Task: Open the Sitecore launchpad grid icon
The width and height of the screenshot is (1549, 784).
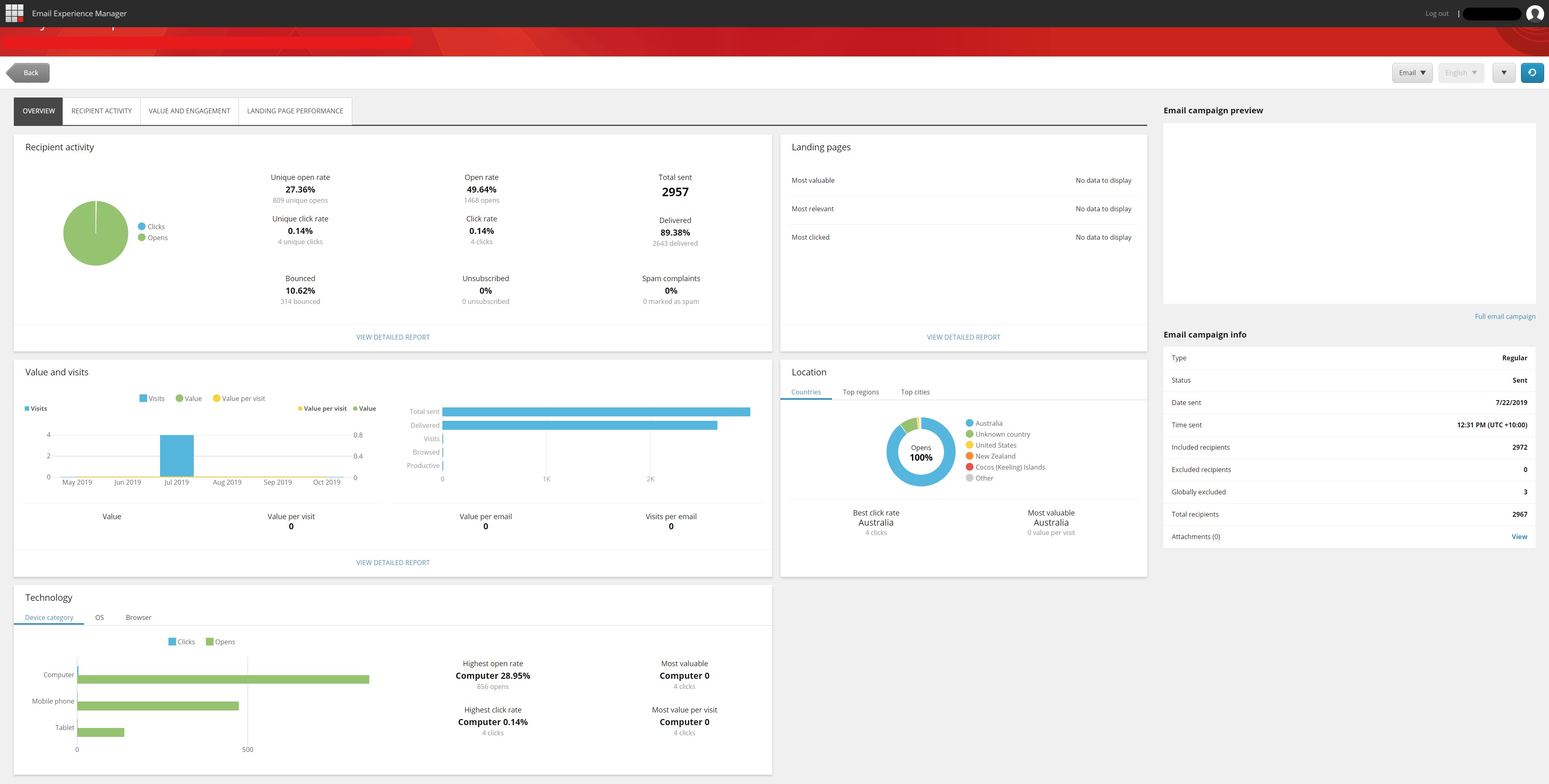Action: pos(14,13)
